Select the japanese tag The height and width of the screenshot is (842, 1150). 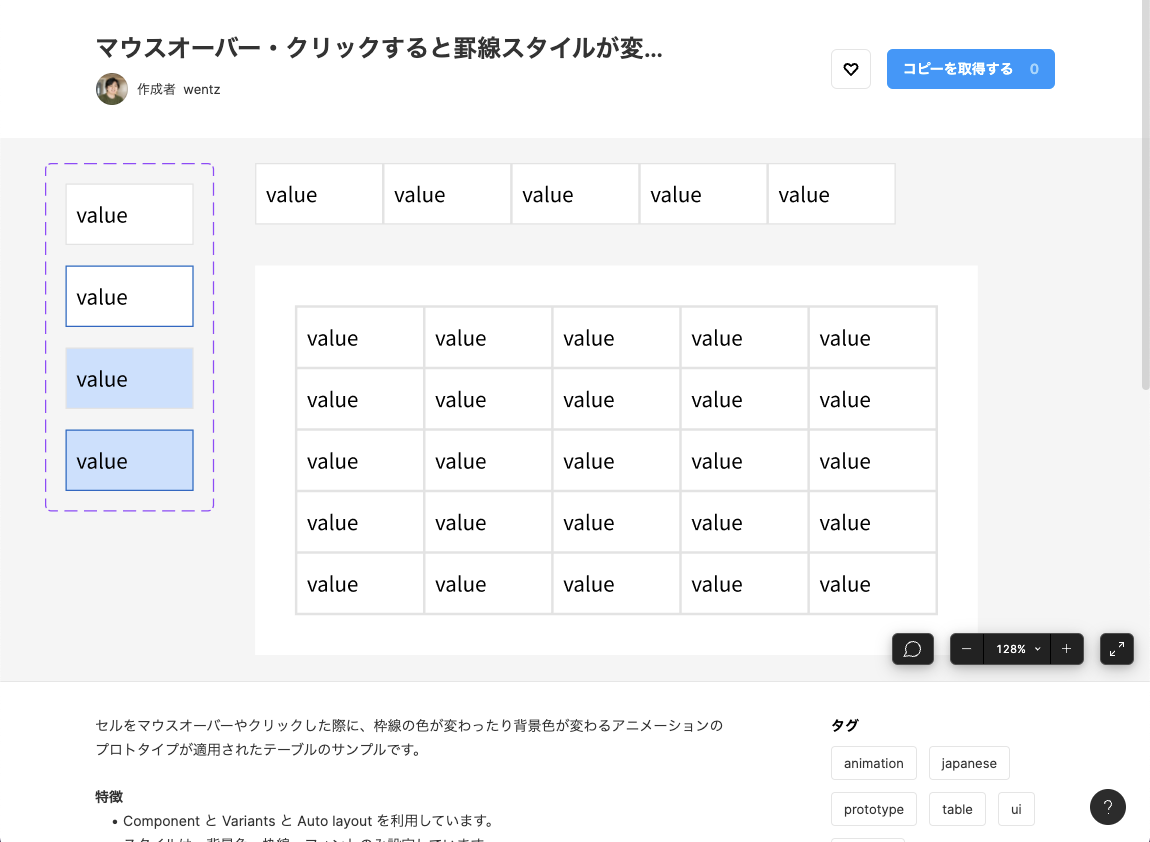(x=968, y=763)
